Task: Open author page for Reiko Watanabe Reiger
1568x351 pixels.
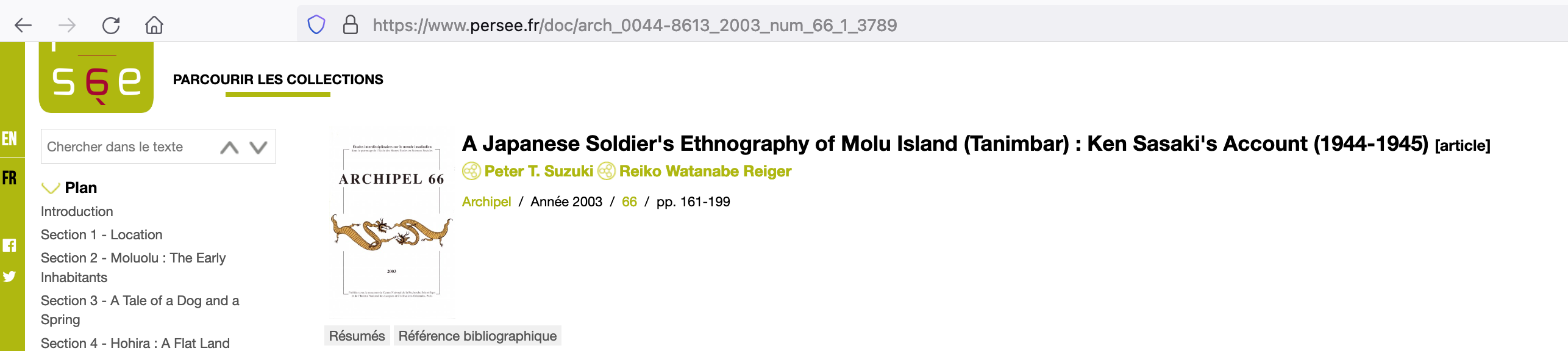Action: (705, 171)
